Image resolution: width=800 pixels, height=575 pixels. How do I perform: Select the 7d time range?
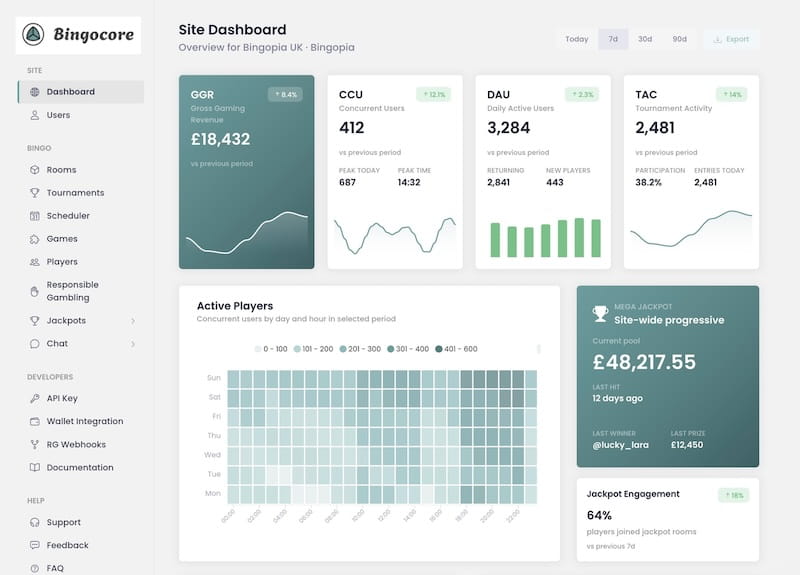[613, 39]
